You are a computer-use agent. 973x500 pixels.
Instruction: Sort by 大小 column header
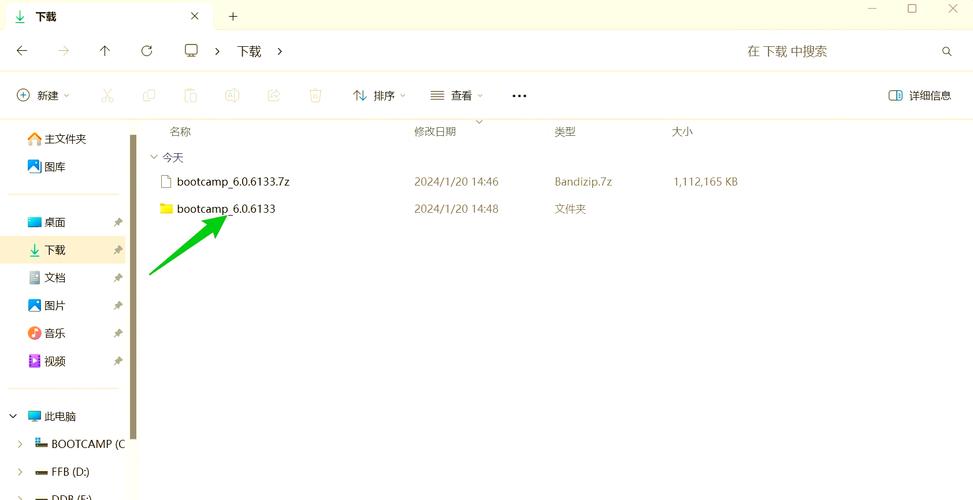(682, 132)
